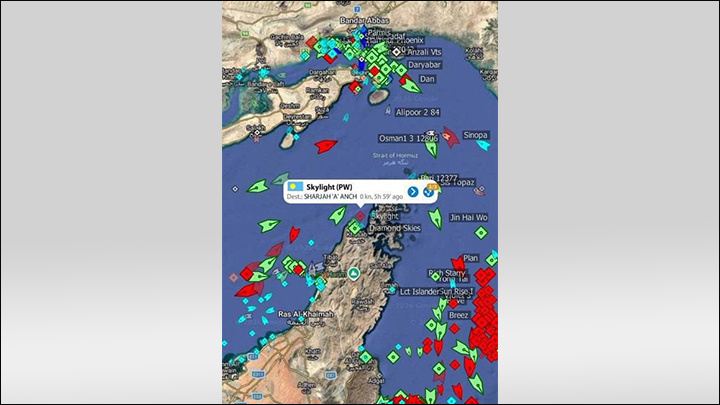The image size is (720, 405).
Task: Click the Bandar Abbas city label
Action: [x=365, y=20]
